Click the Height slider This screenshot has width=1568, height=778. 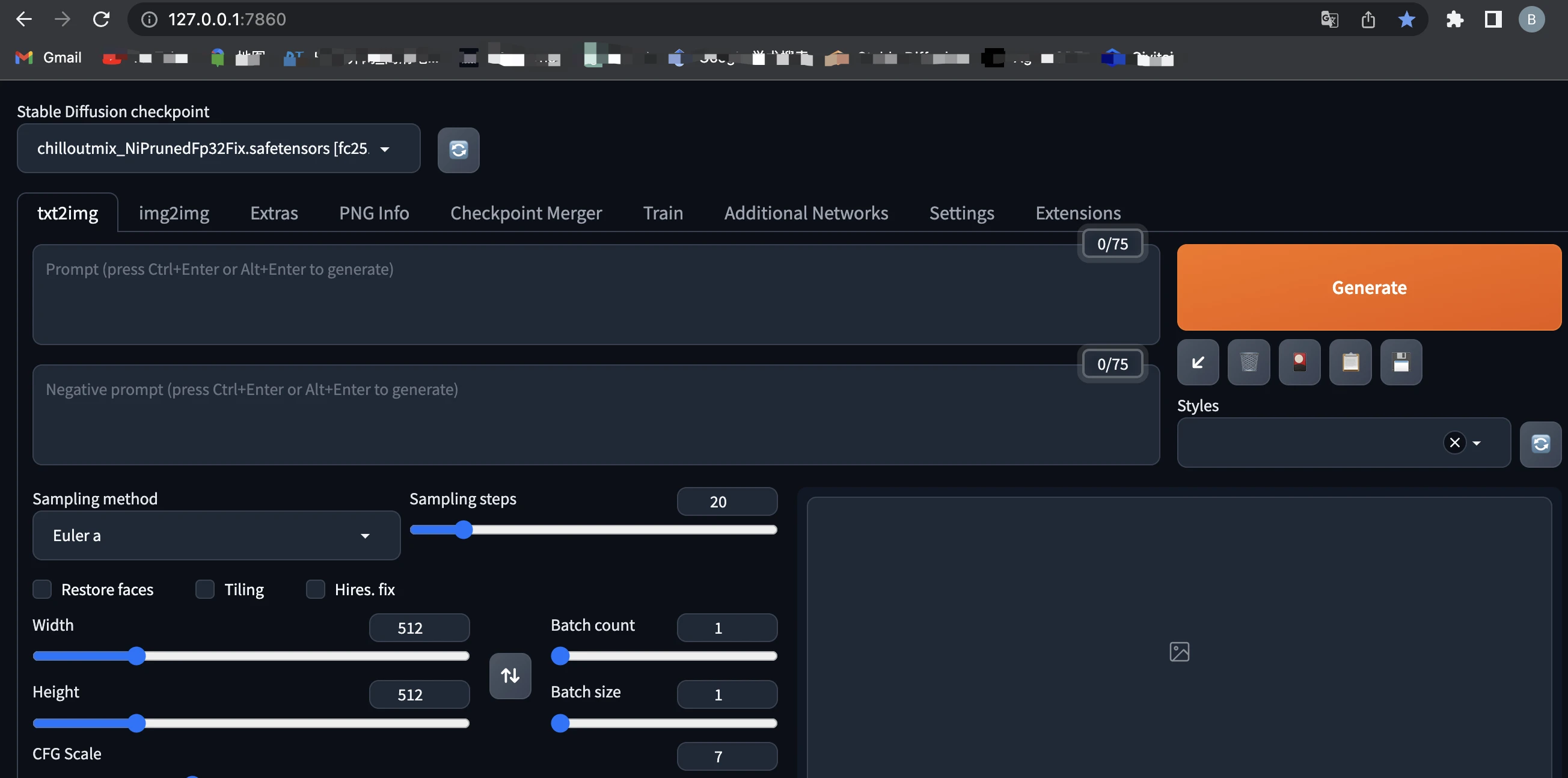click(x=251, y=723)
